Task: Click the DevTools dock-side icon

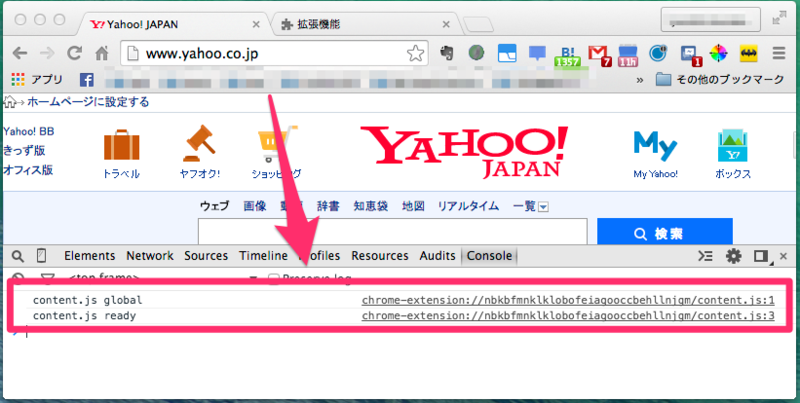Action: [x=761, y=256]
